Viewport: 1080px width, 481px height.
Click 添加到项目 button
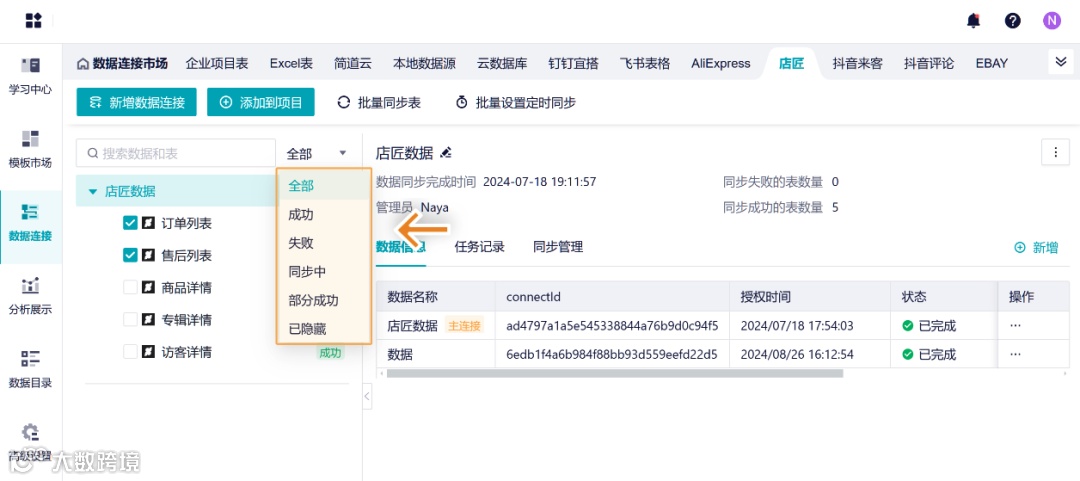click(x=260, y=103)
